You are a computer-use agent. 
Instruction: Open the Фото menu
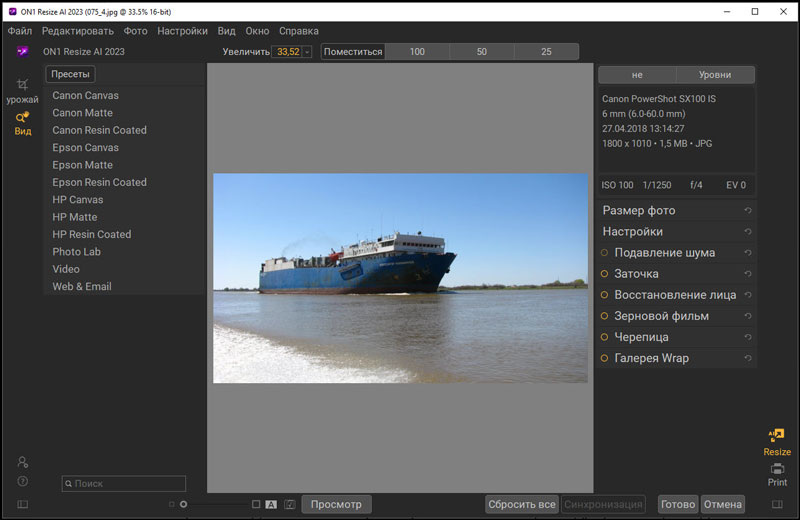click(135, 31)
